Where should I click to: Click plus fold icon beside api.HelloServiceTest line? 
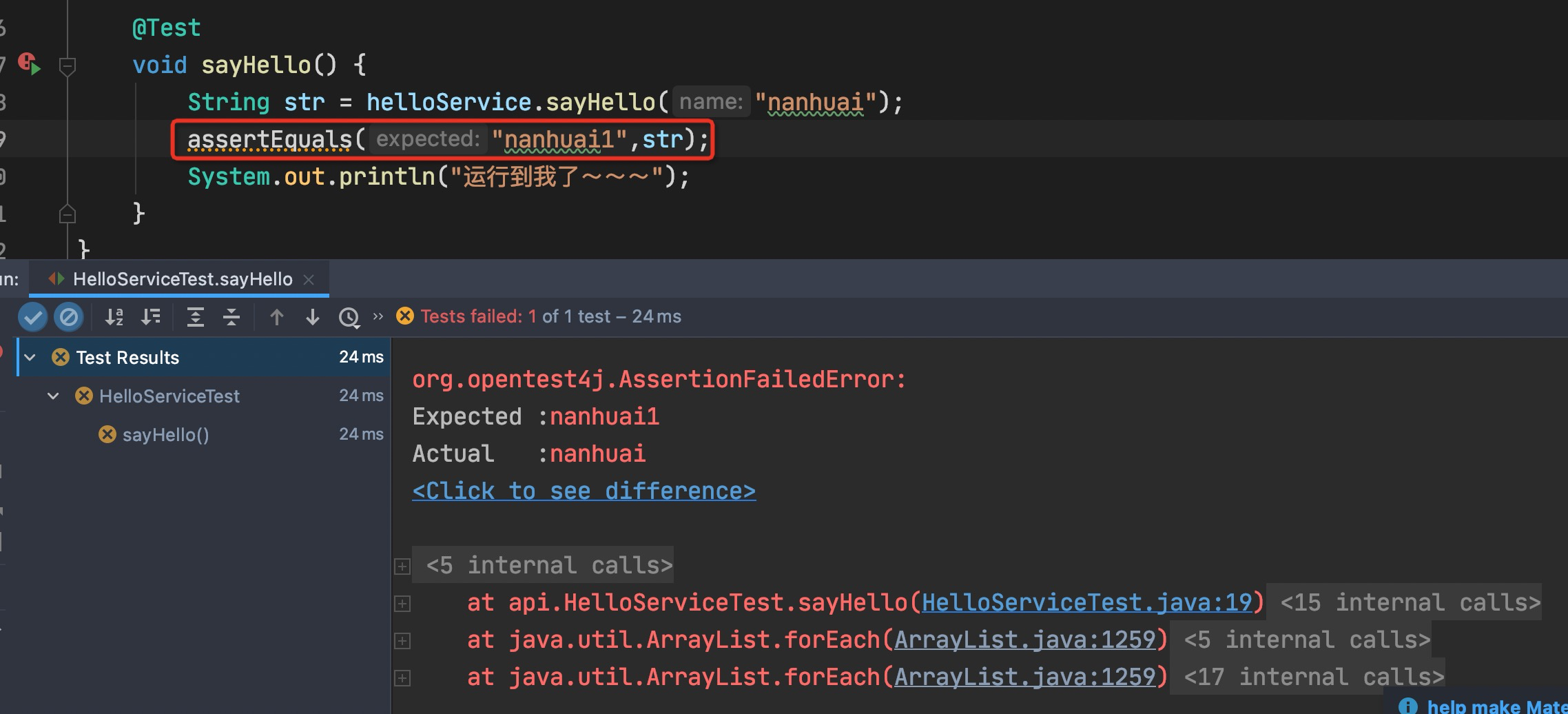click(x=402, y=604)
